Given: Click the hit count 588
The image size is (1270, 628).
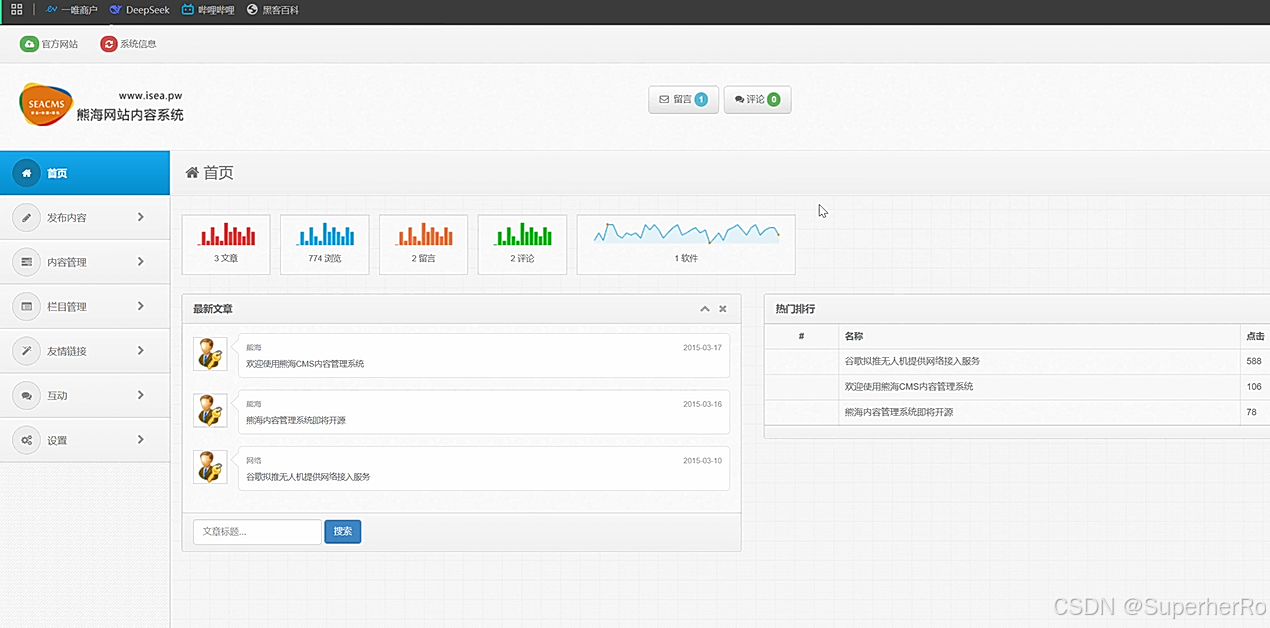Looking at the screenshot, I should [1254, 361].
